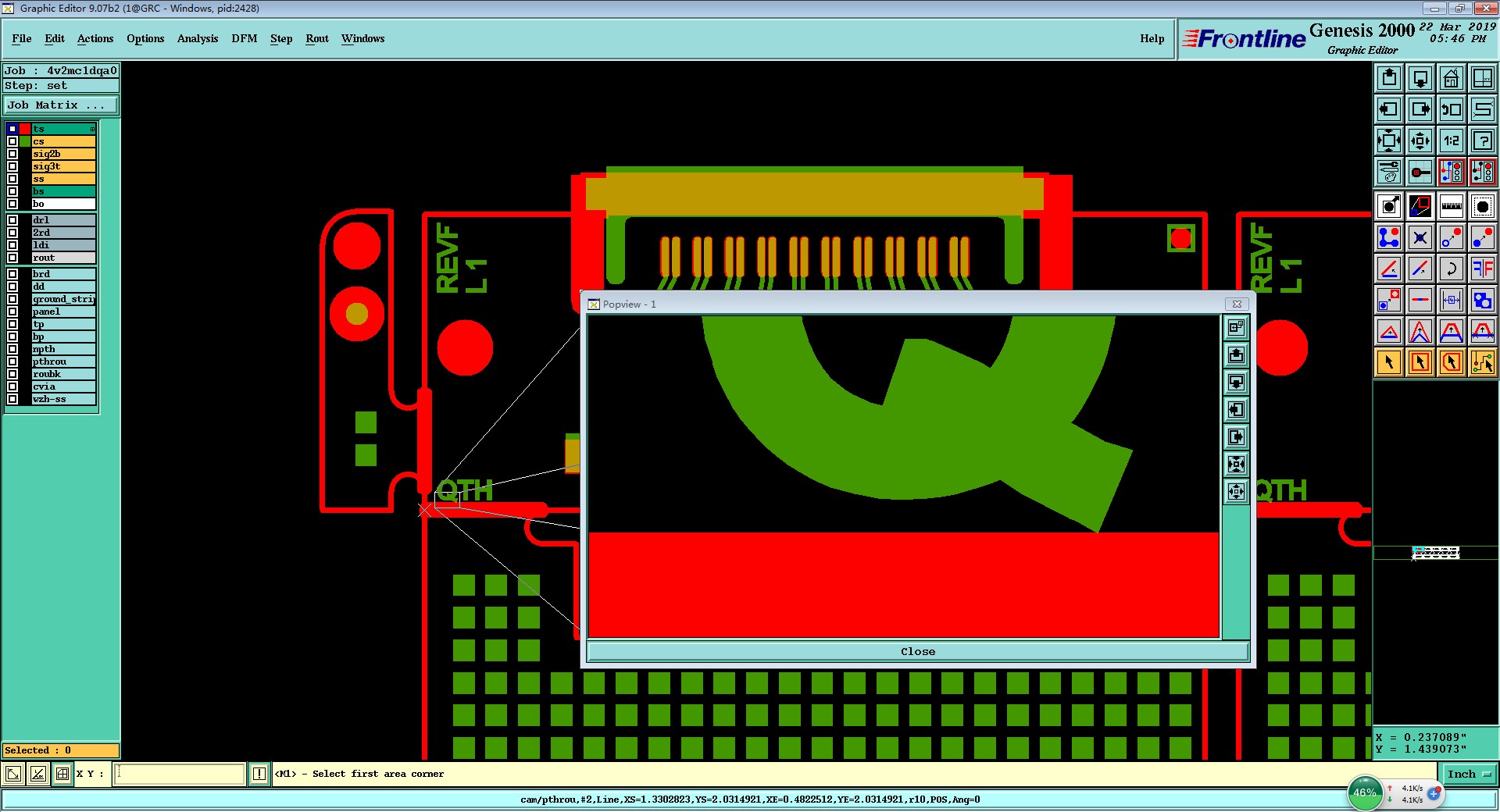Click Close in the Popview window
The height and width of the screenshot is (812, 1500).
click(917, 651)
